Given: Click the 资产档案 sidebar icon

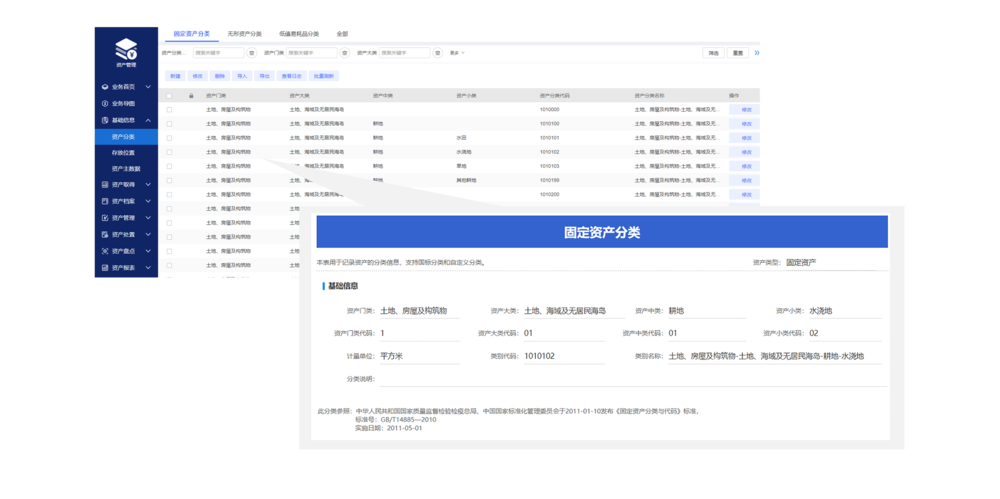Looking at the screenshot, I should (x=105, y=201).
